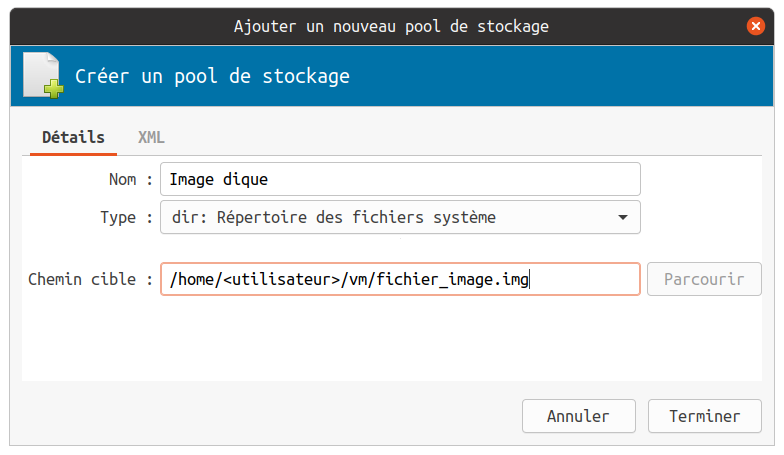The height and width of the screenshot is (455, 784).
Task: Open the Type combo box
Action: click(x=400, y=217)
